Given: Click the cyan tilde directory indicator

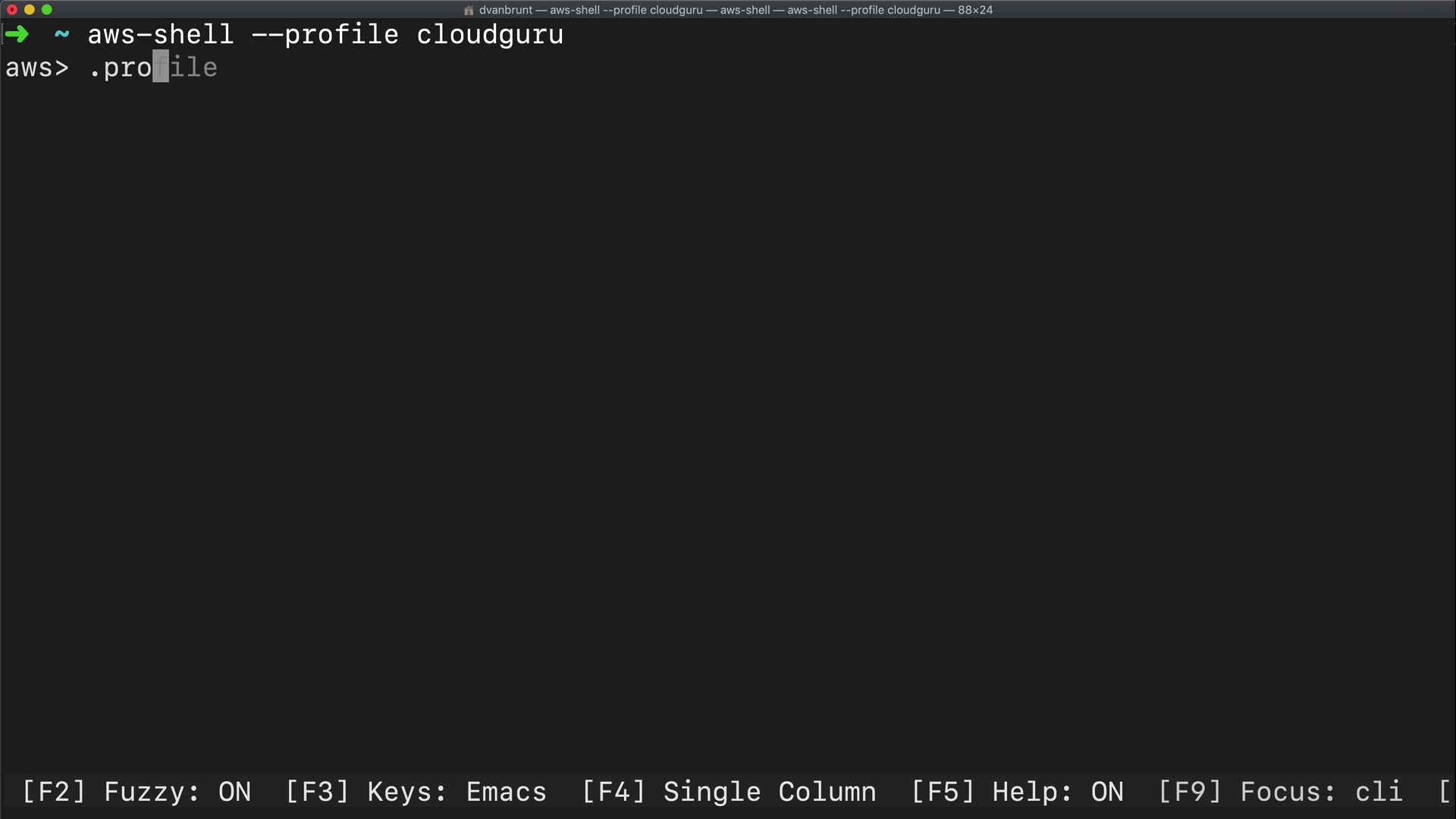Looking at the screenshot, I should tap(61, 35).
